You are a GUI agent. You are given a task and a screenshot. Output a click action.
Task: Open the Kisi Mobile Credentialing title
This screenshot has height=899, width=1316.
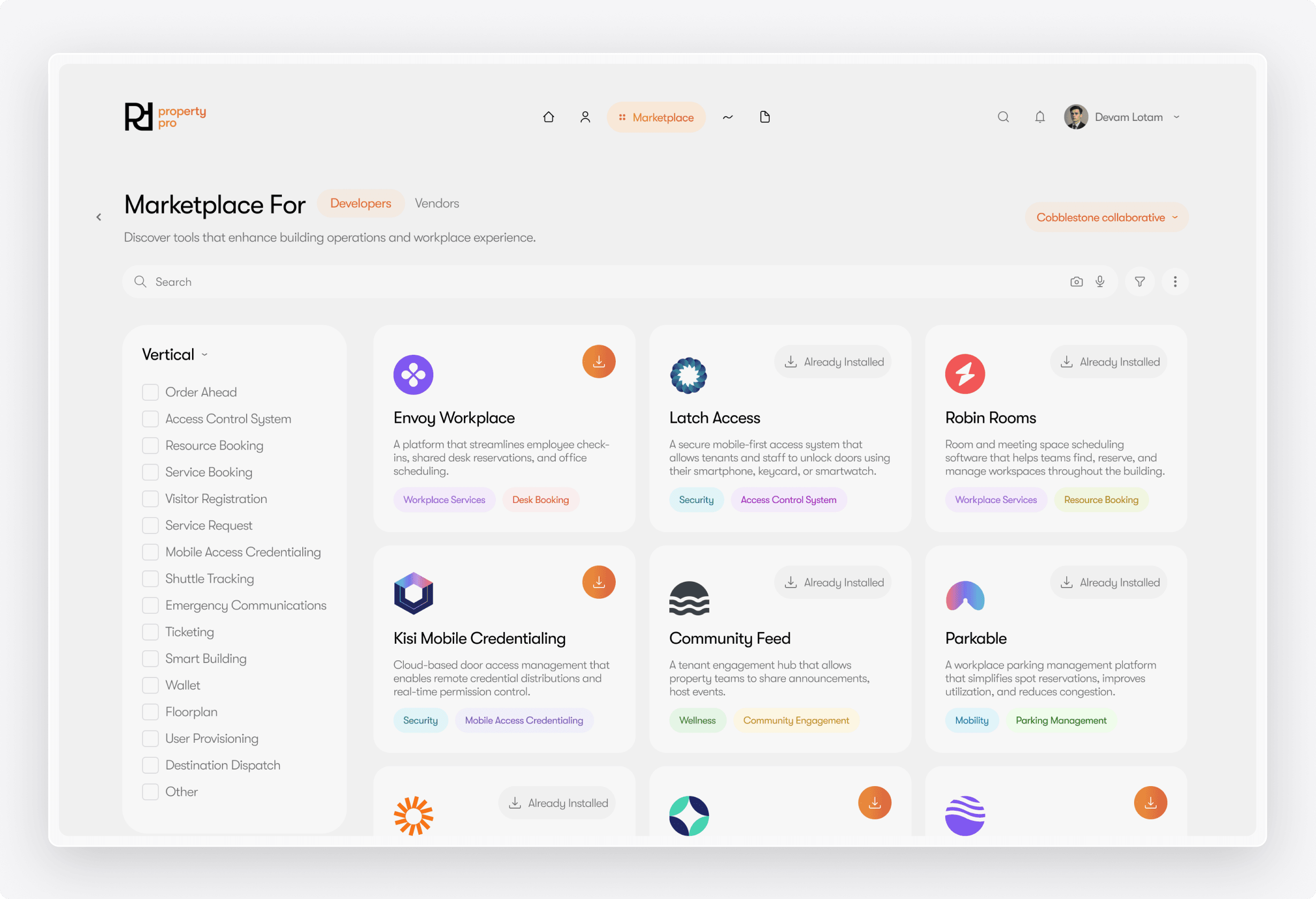click(479, 638)
